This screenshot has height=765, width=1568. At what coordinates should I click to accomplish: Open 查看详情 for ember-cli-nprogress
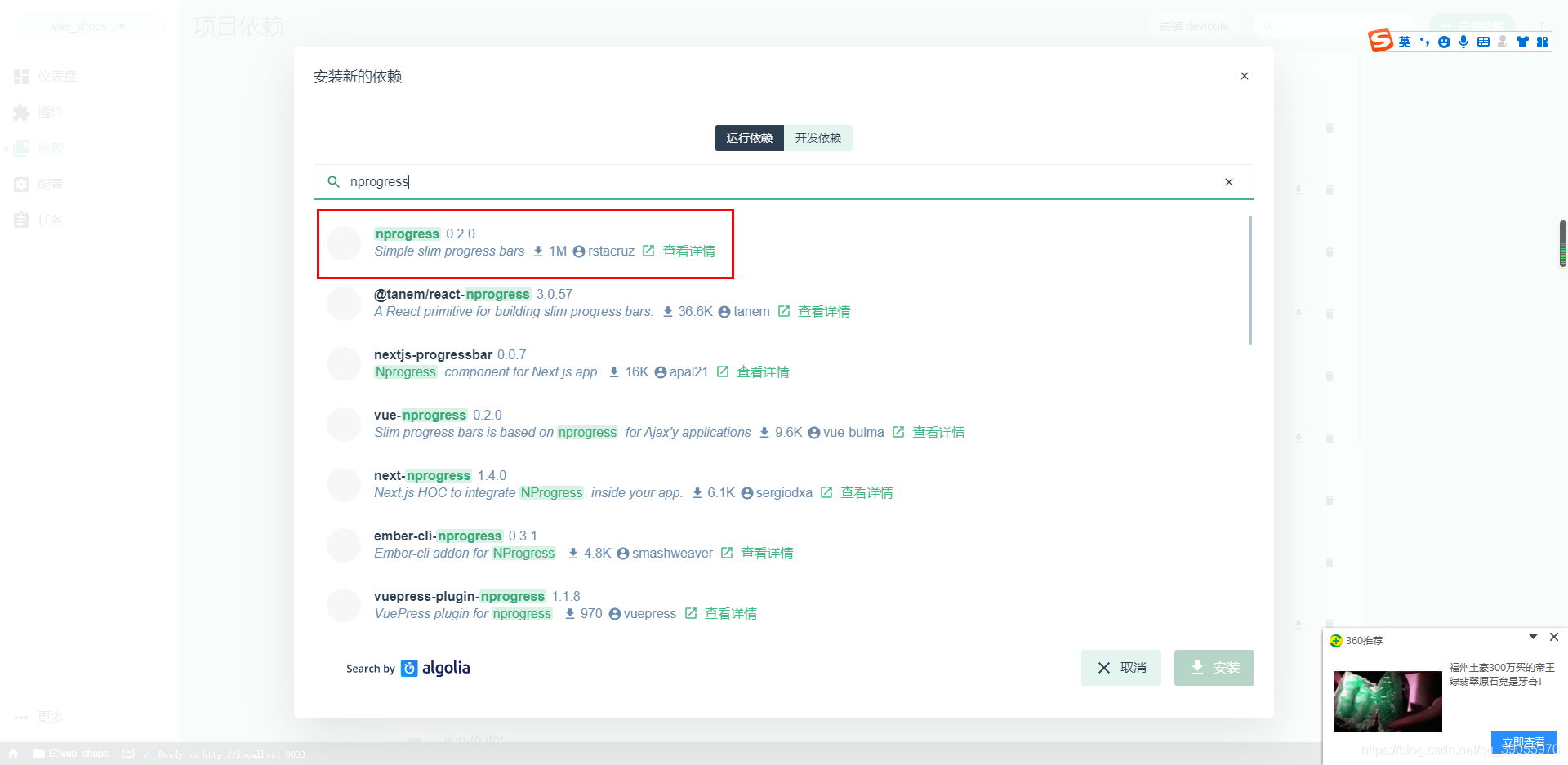(x=767, y=554)
